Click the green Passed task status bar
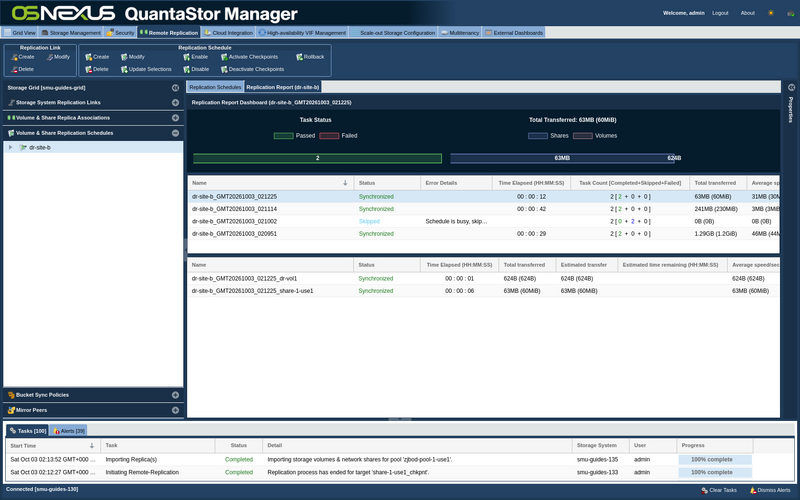This screenshot has height=500, width=800. tap(317, 158)
